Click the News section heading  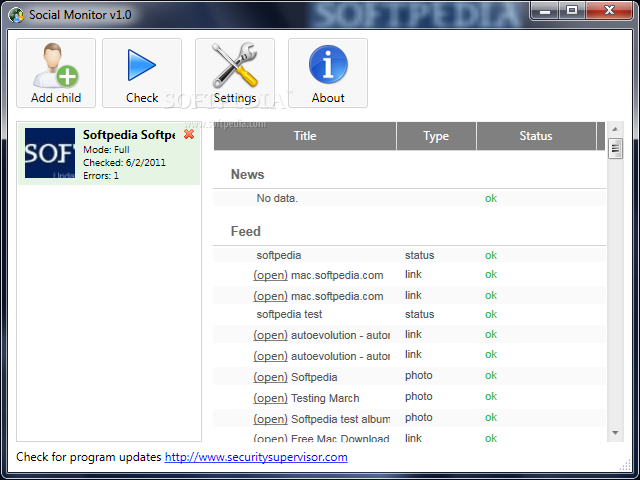coord(247,174)
